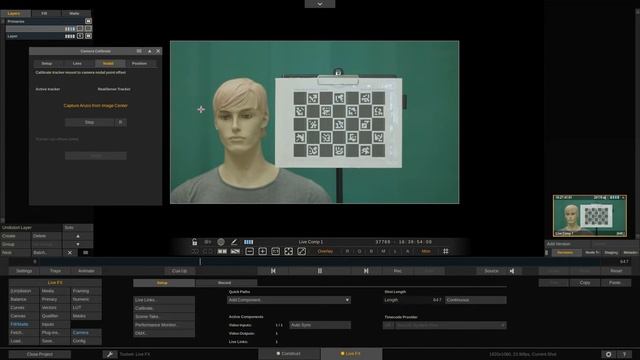Open the Auto Sync dropdown for video inputs
The image size is (640, 360).
320,325
